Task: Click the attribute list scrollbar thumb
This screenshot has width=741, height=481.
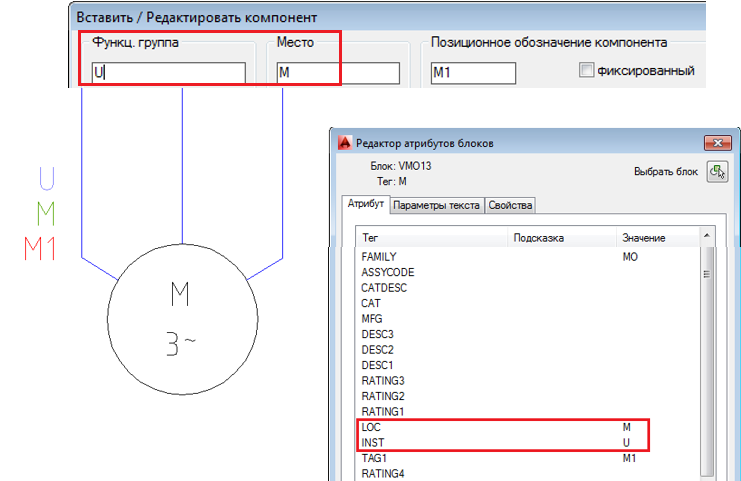Action: pyautogui.click(x=707, y=359)
